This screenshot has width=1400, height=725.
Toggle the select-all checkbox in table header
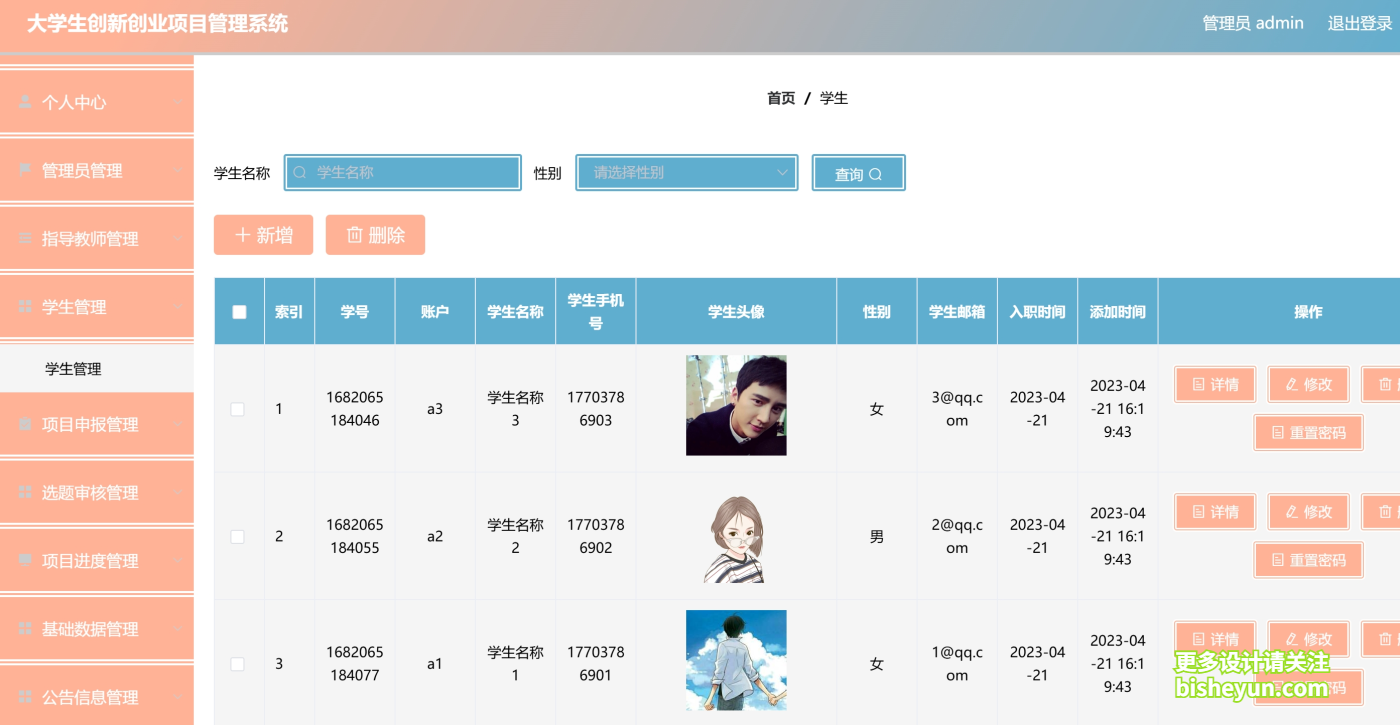pyautogui.click(x=239, y=312)
